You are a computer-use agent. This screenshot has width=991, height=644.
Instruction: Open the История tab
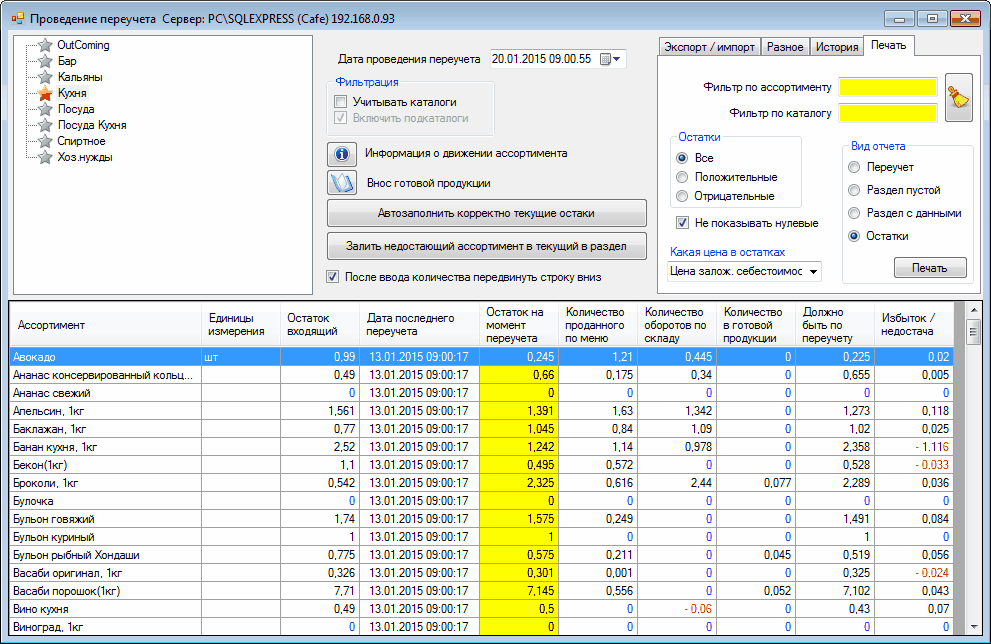coord(836,47)
